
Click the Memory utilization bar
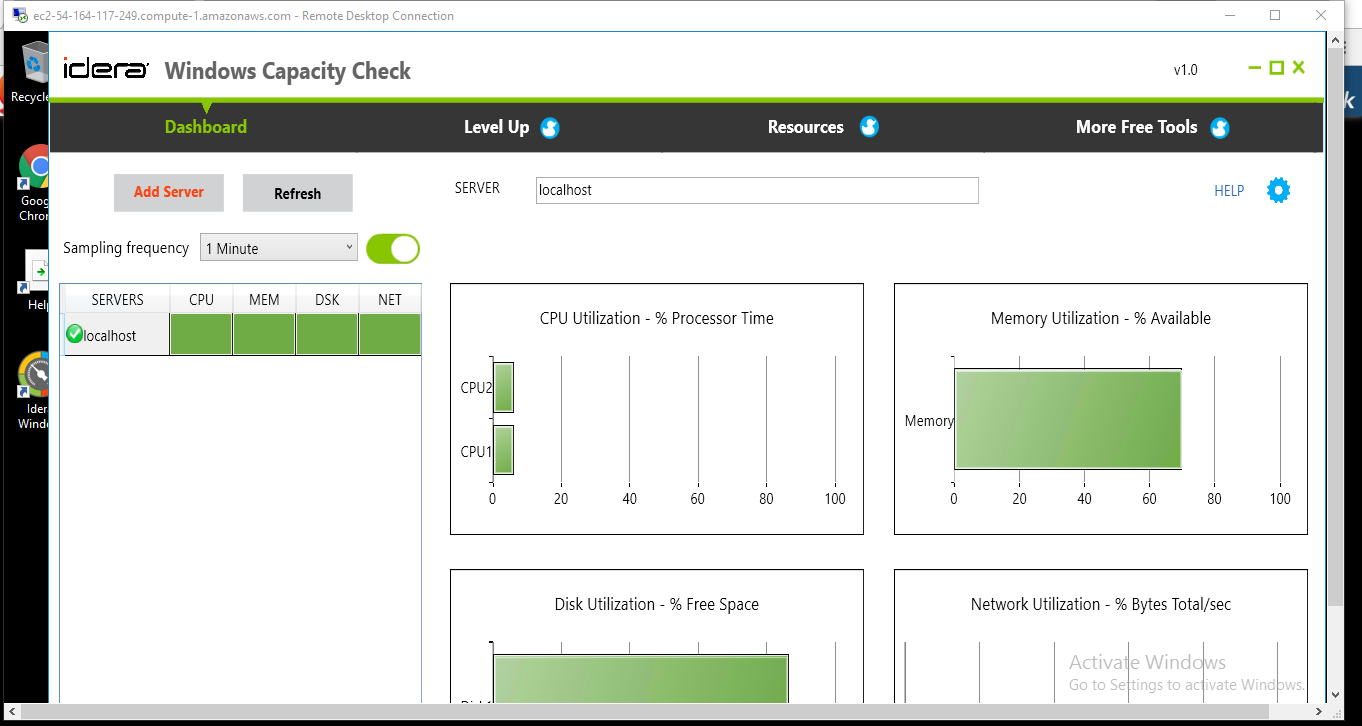pos(1067,420)
